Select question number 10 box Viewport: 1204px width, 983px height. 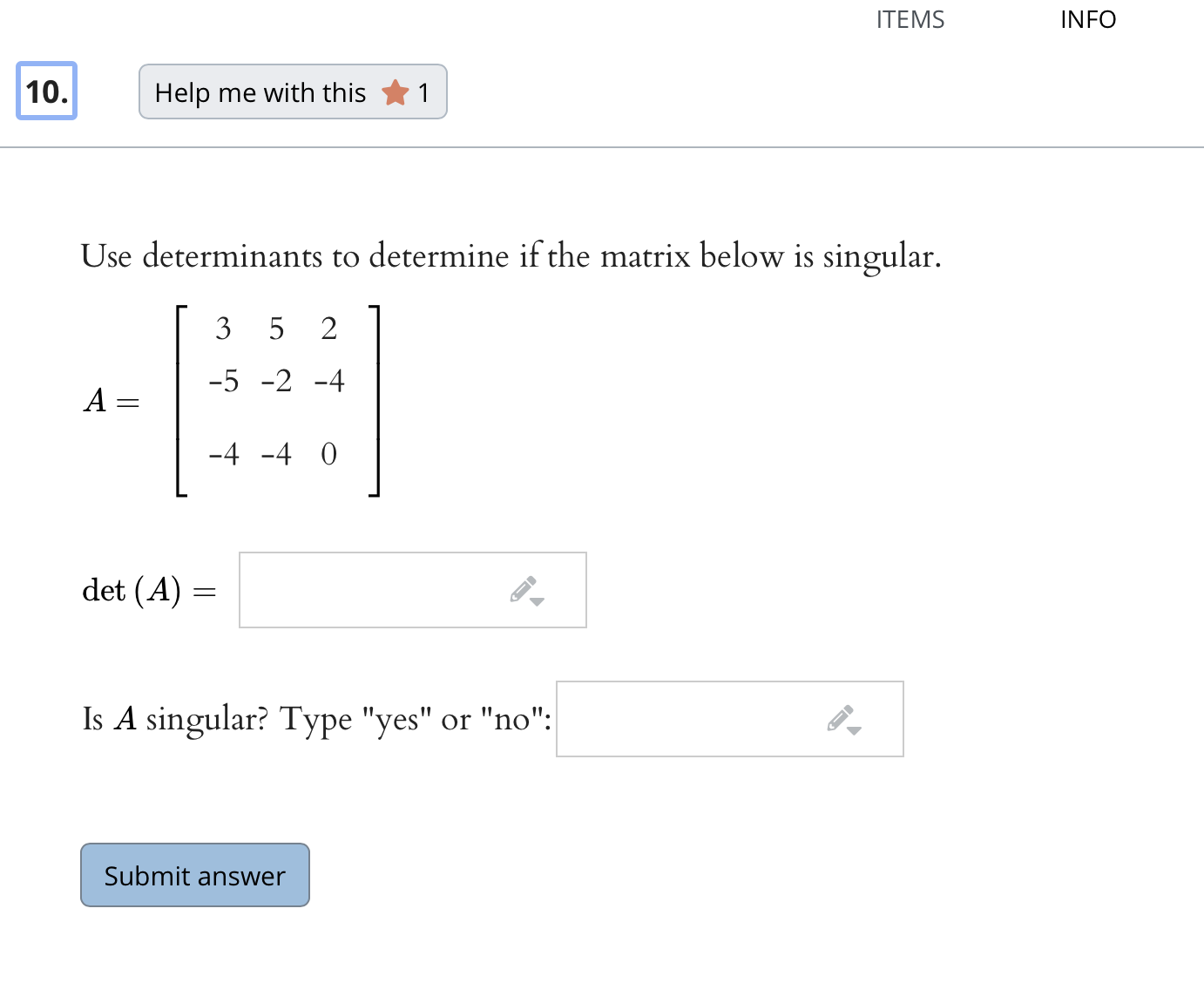tap(47, 91)
